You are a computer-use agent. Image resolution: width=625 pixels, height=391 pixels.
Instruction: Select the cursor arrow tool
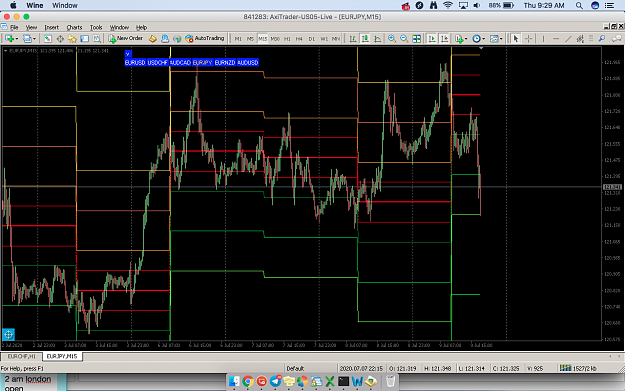(x=516, y=39)
